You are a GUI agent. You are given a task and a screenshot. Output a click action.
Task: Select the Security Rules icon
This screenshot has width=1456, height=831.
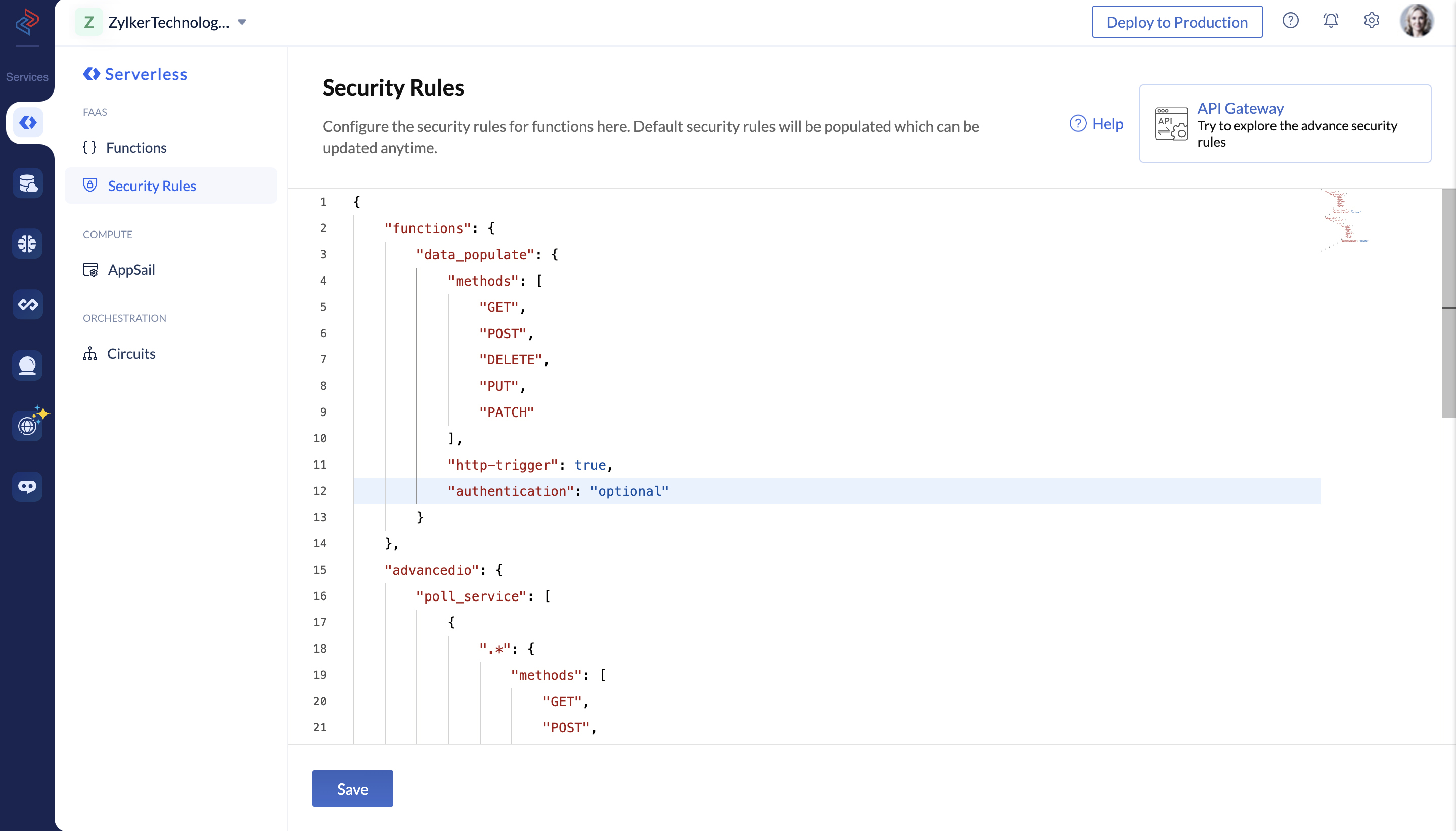click(91, 185)
